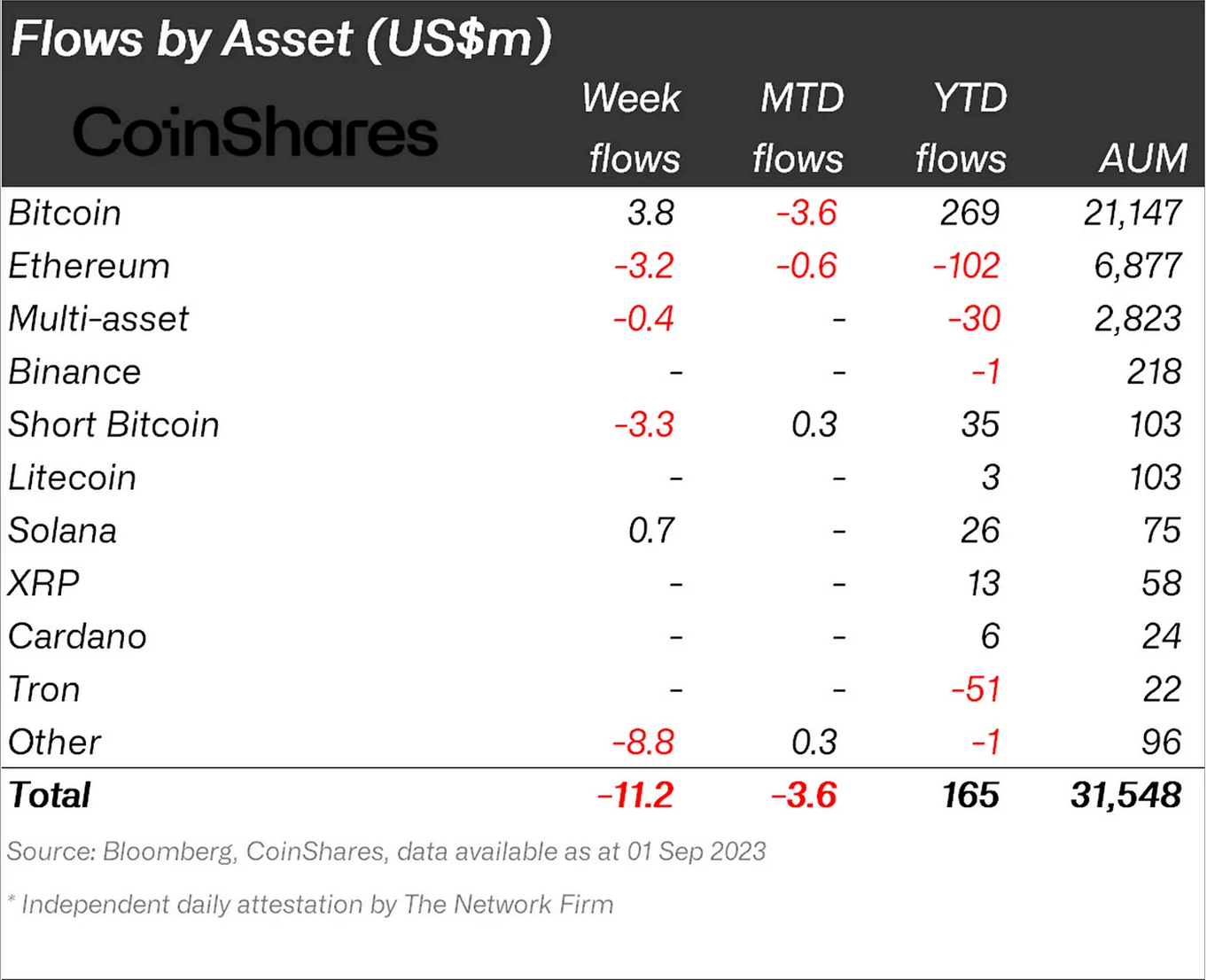Click the Short Bitcoin row label

click(113, 425)
